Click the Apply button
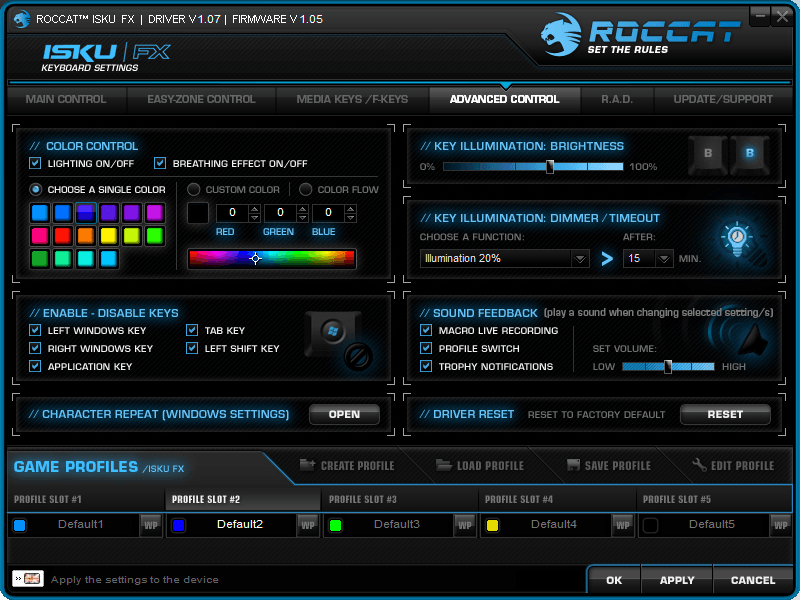Image resolution: width=800 pixels, height=600 pixels. tap(677, 580)
